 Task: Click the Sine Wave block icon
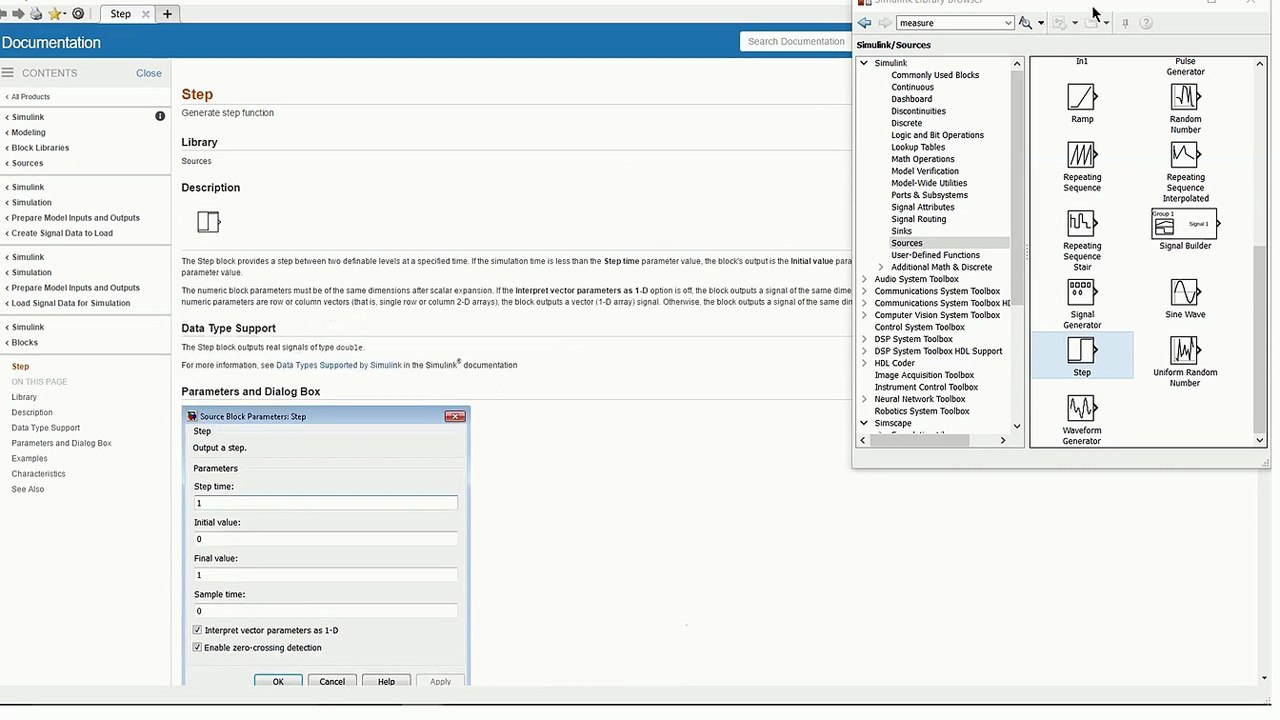1184,293
